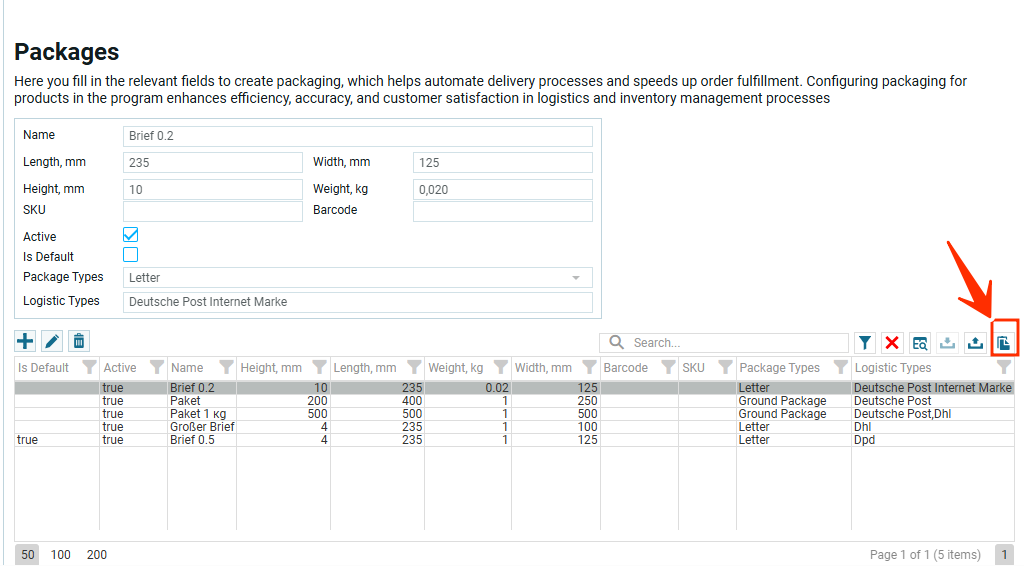Delete the selected package with trash icon
This screenshot has width=1024, height=566.
79,342
